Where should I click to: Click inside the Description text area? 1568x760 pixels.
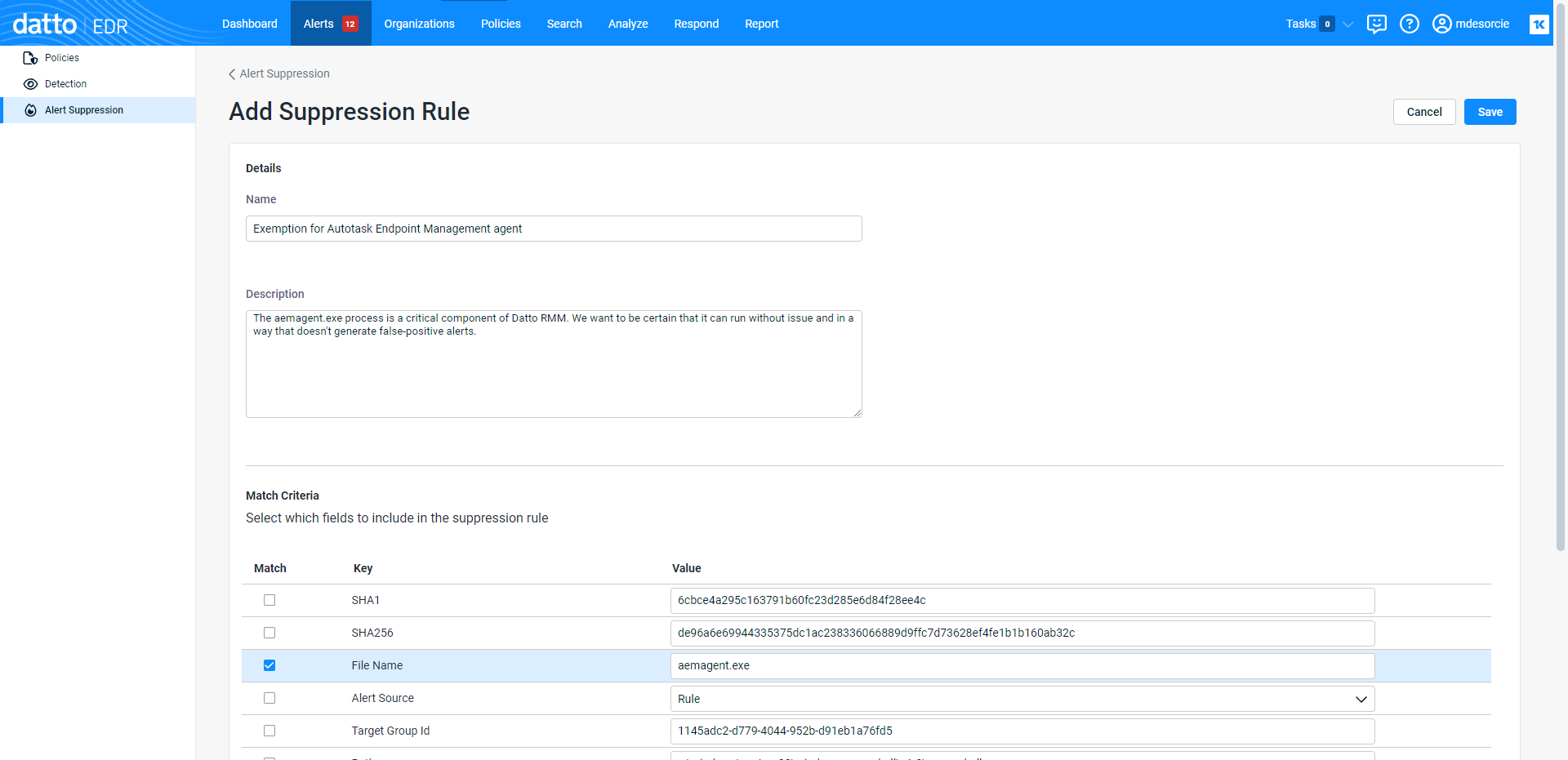tap(554, 364)
